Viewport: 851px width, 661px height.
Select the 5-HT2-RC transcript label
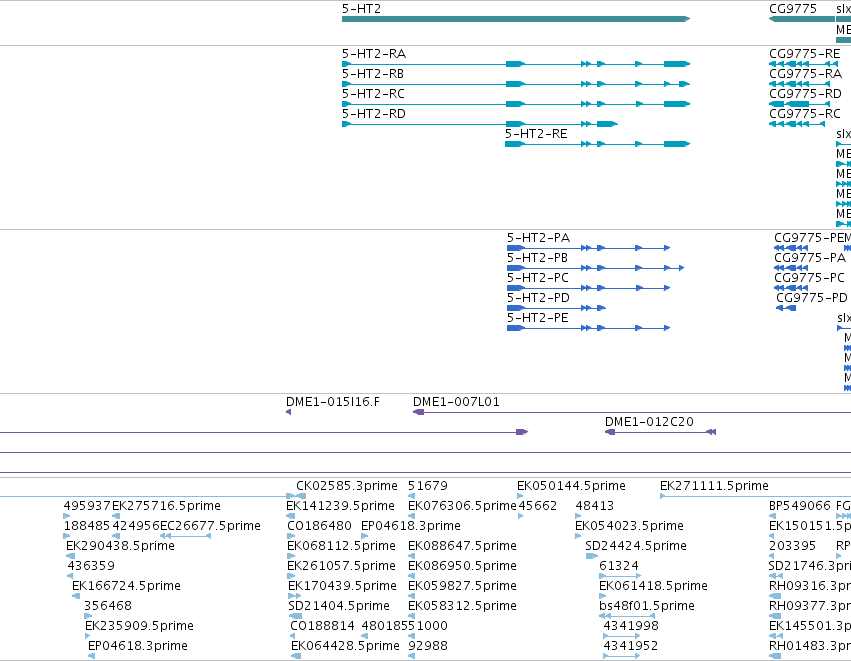373,94
